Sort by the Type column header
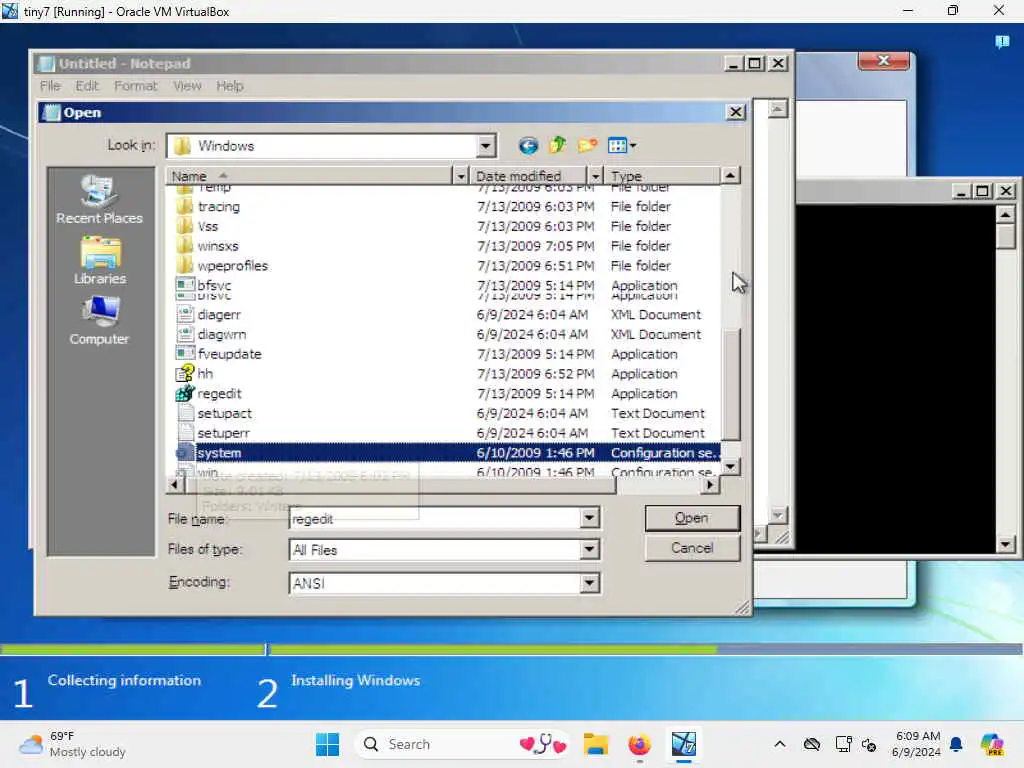 point(662,176)
